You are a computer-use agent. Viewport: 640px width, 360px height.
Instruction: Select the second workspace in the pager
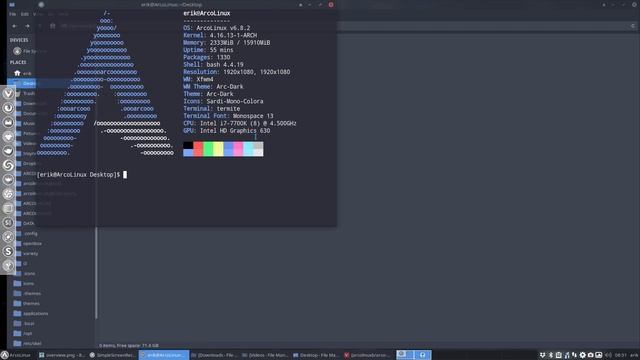[x=422, y=355]
